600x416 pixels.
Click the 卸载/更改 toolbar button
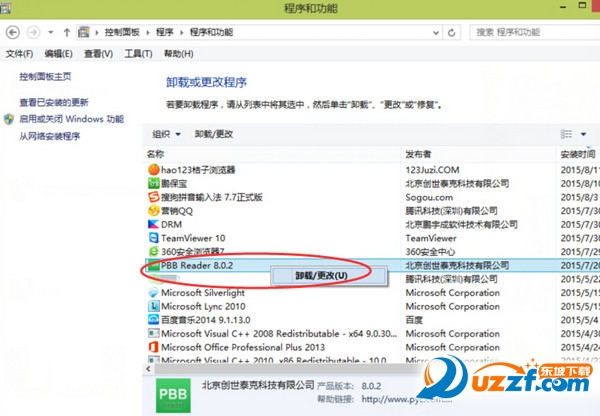click(x=214, y=133)
